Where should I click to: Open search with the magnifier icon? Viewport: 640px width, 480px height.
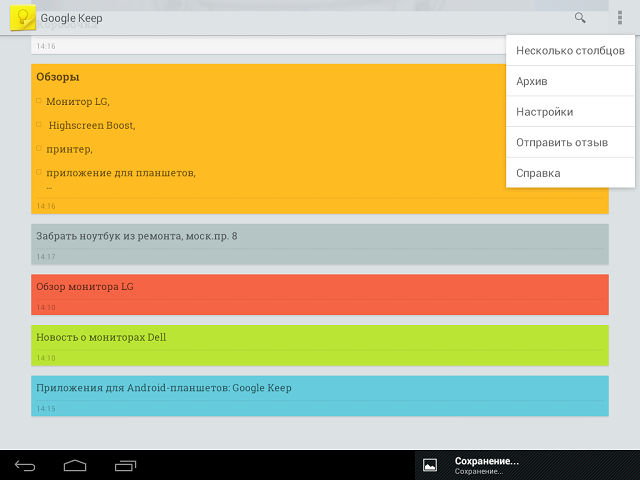click(x=580, y=18)
